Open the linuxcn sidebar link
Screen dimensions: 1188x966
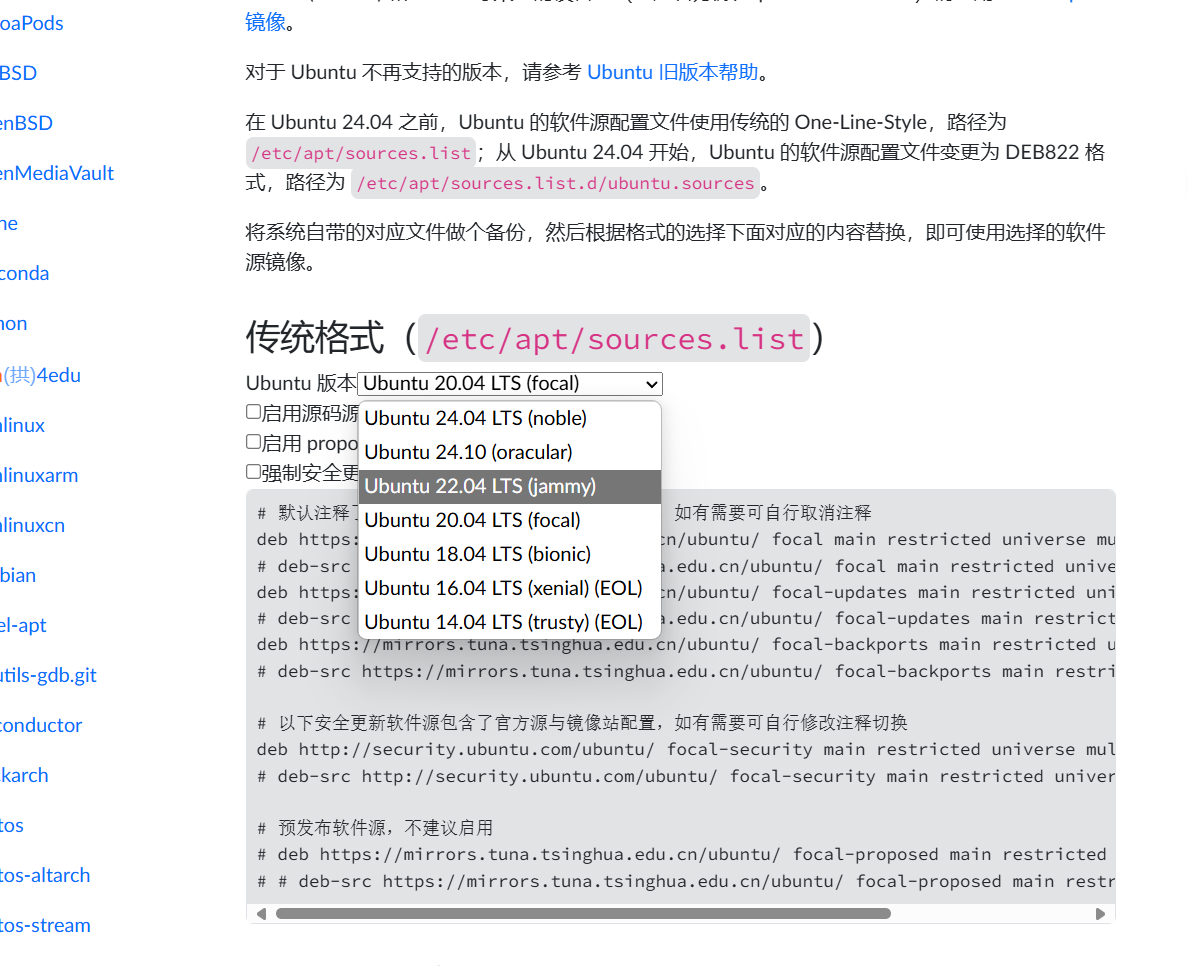click(x=33, y=525)
